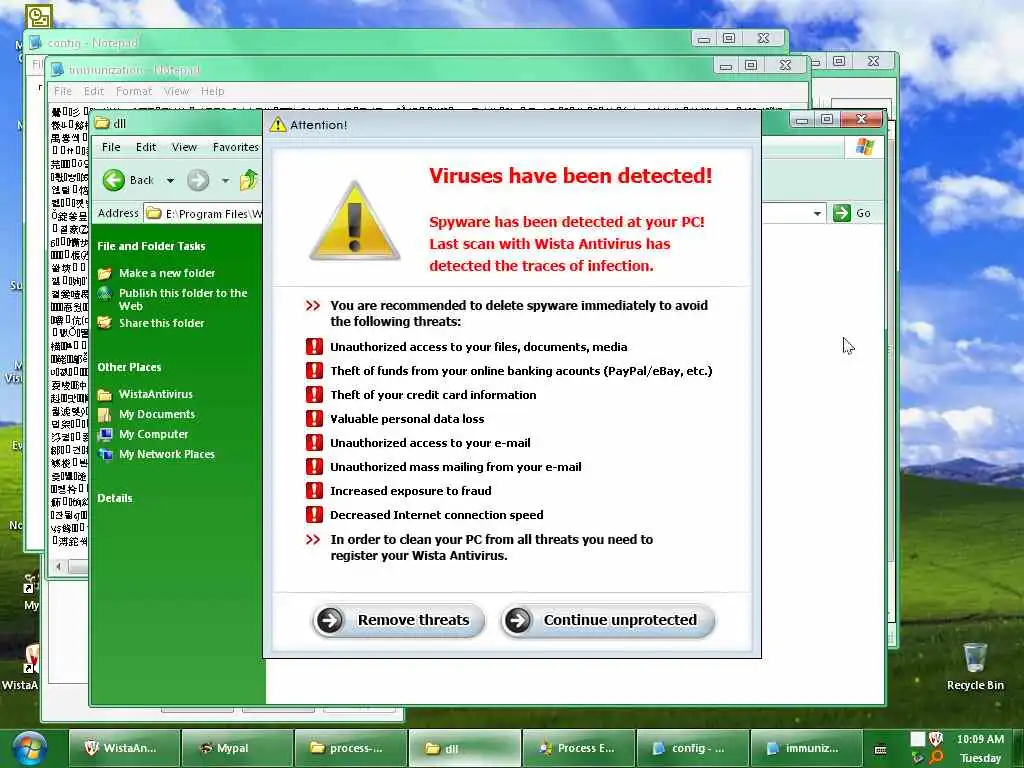1024x768 pixels.
Task: Click the green Go arrow button
Action: point(842,213)
